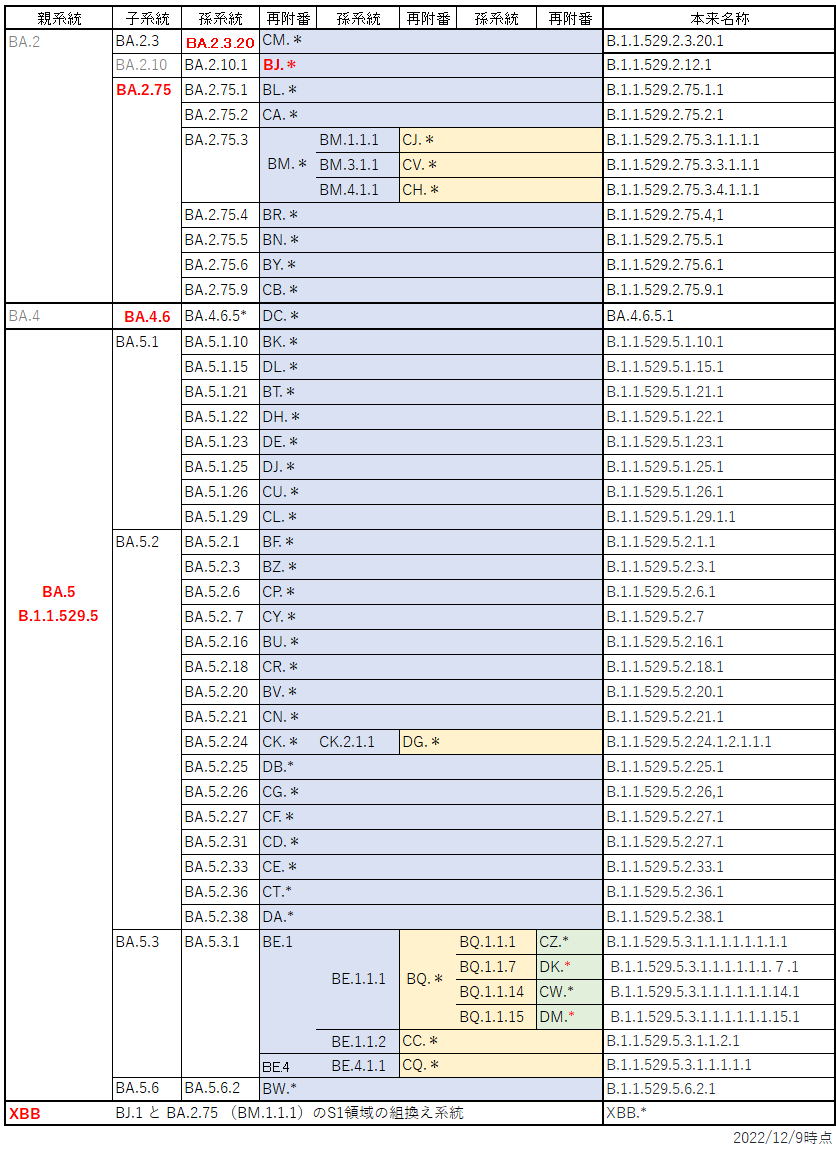Select the 子系統 header cell
The image size is (836, 1150).
pos(146,18)
